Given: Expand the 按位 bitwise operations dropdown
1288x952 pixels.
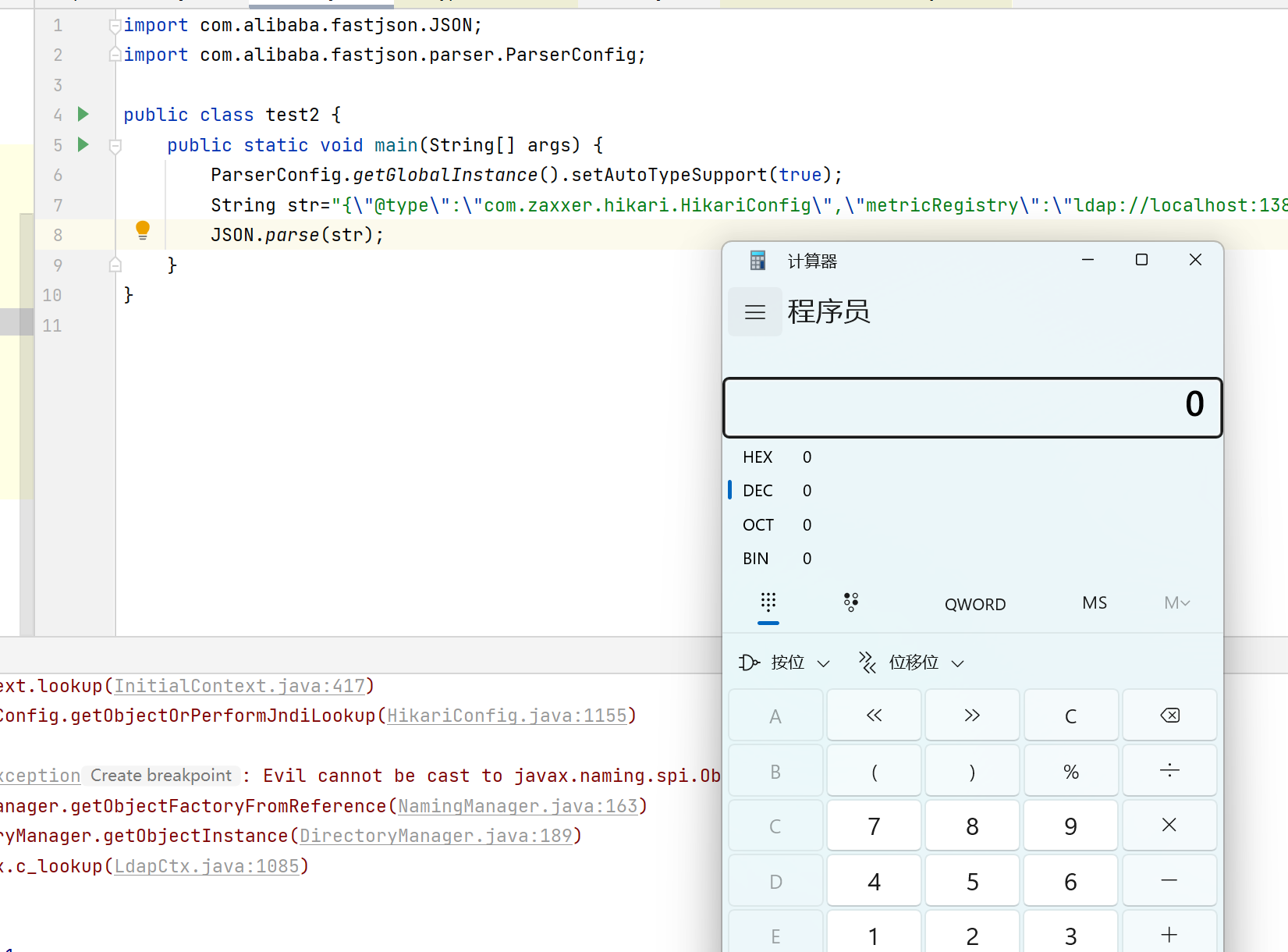Looking at the screenshot, I should pyautogui.click(x=785, y=662).
